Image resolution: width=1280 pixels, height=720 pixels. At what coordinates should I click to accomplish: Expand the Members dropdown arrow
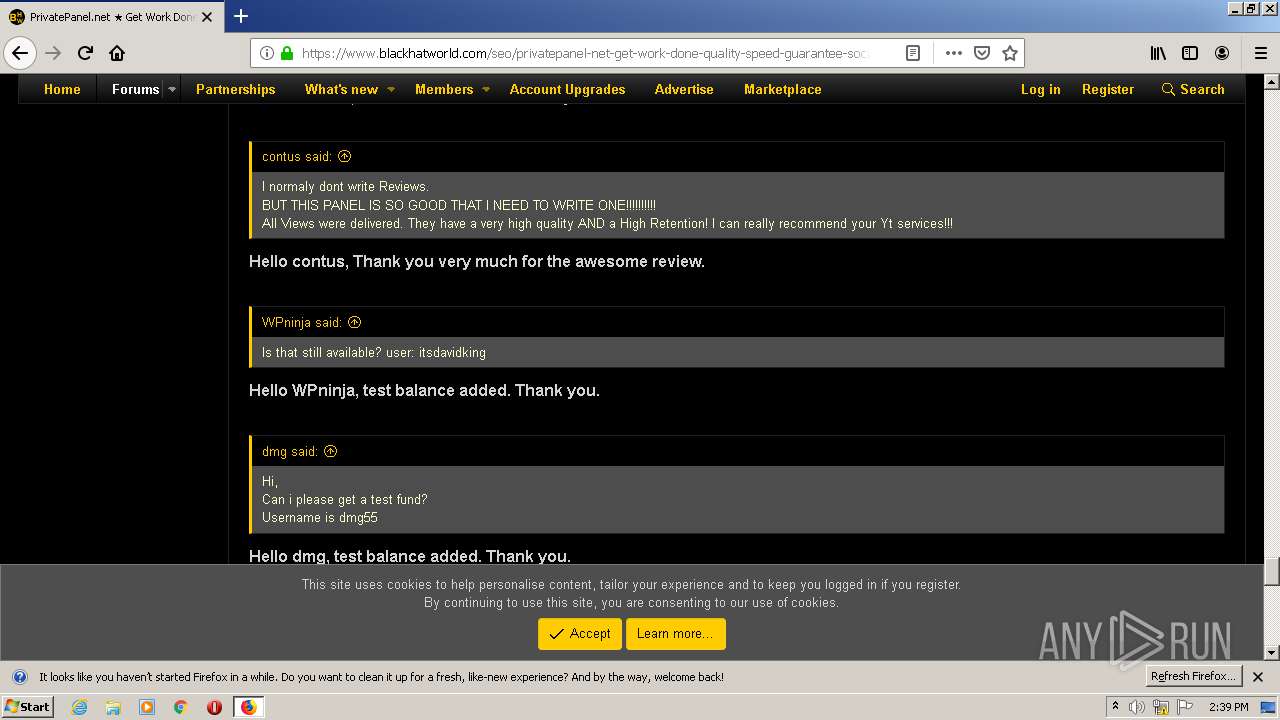point(486,89)
